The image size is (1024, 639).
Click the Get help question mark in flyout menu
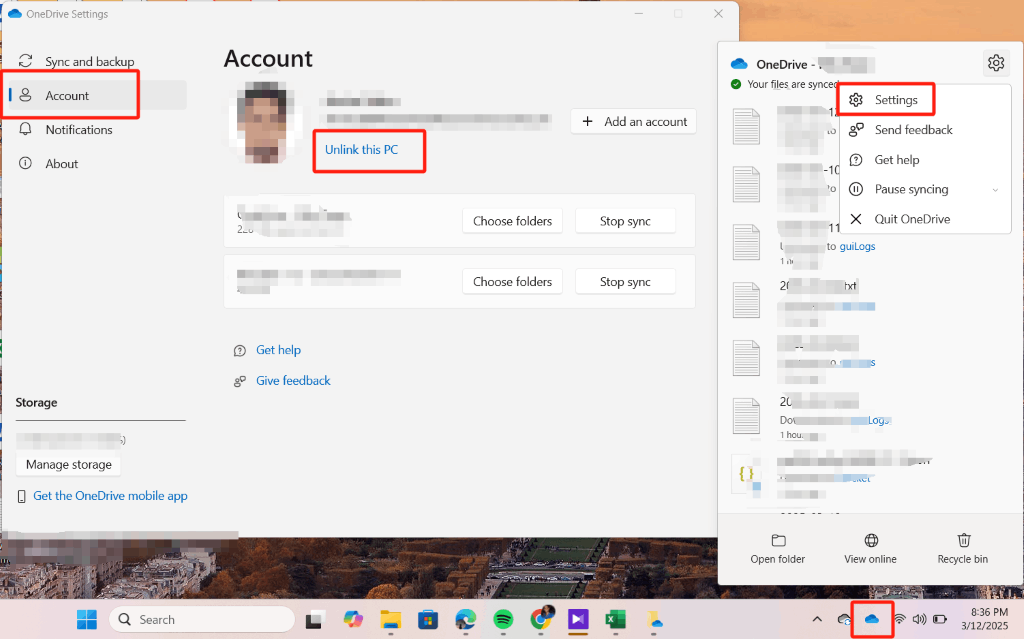click(x=856, y=159)
